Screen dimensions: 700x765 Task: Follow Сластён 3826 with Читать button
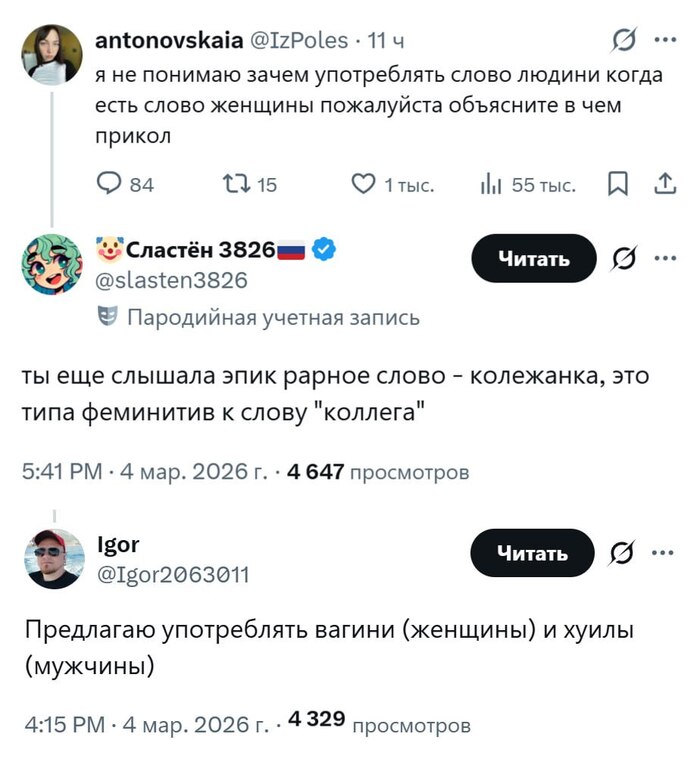click(x=533, y=259)
